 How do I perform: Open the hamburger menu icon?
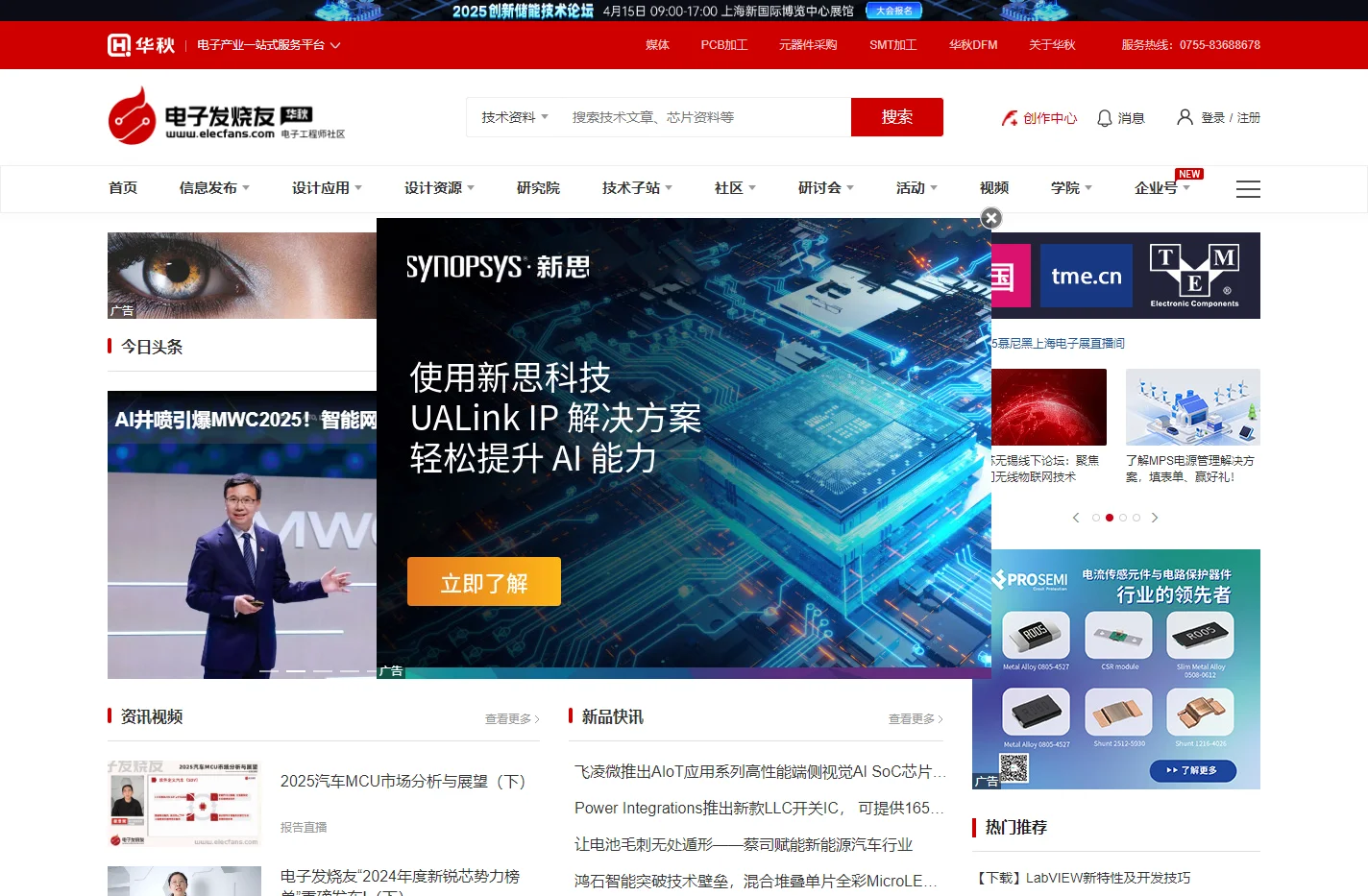[1248, 189]
